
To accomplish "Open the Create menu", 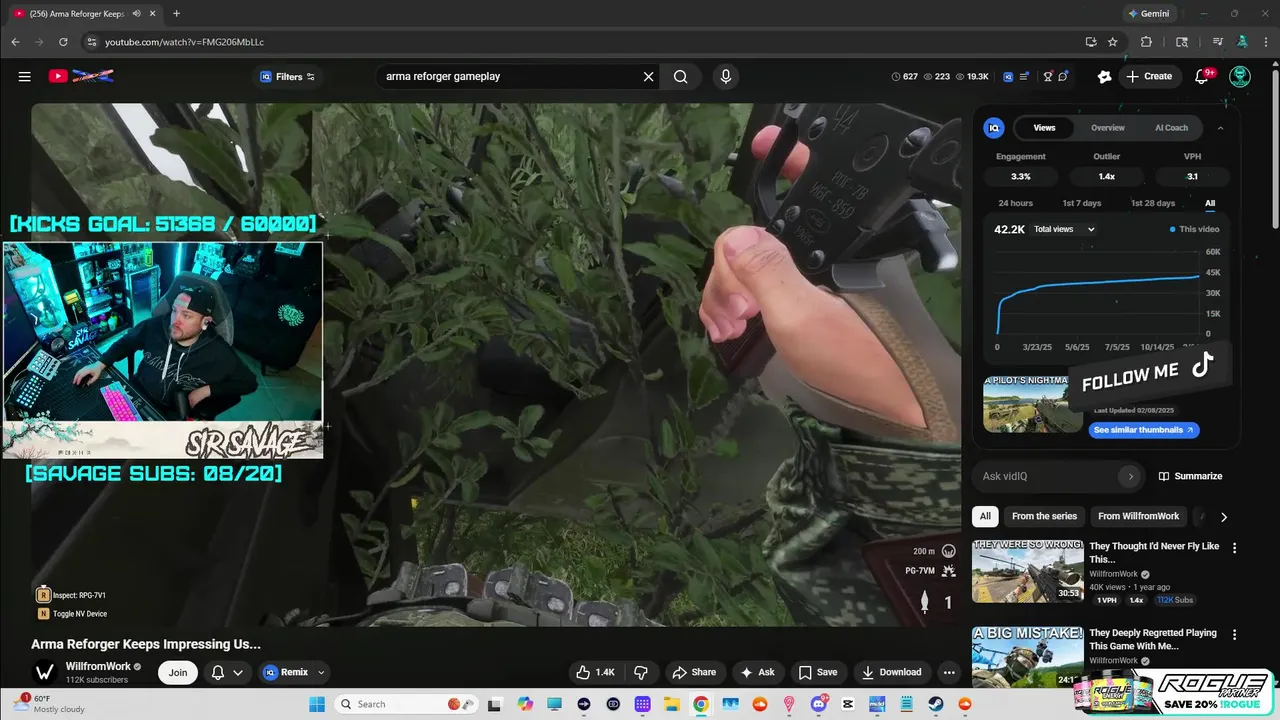I will coord(1149,76).
